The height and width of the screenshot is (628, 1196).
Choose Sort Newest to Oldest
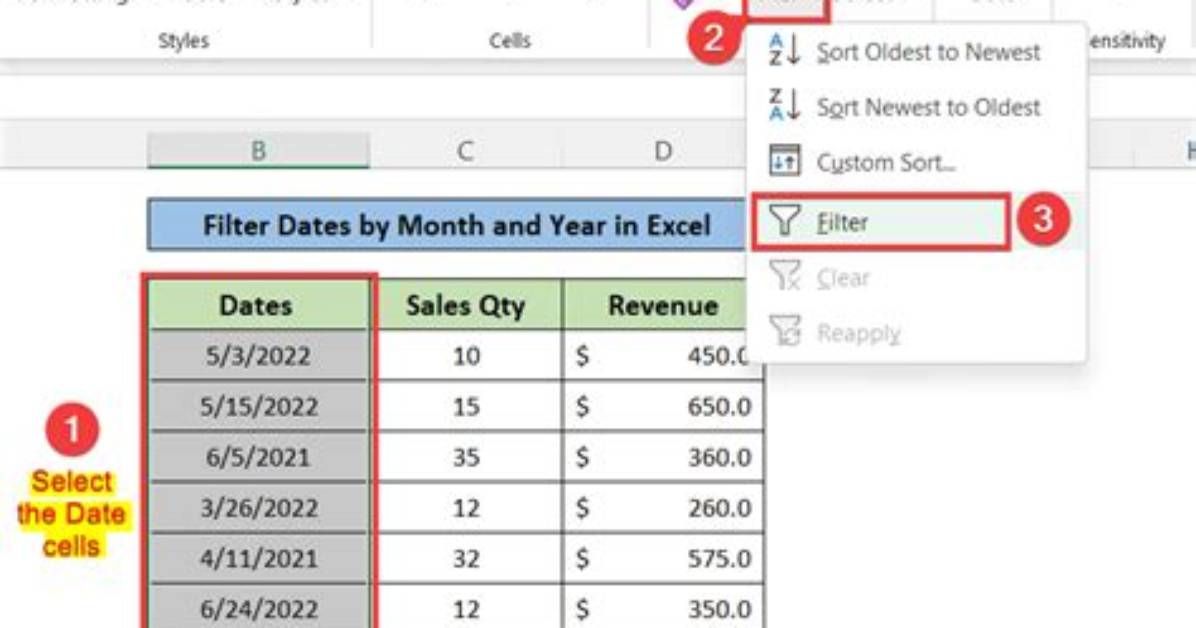(915, 107)
